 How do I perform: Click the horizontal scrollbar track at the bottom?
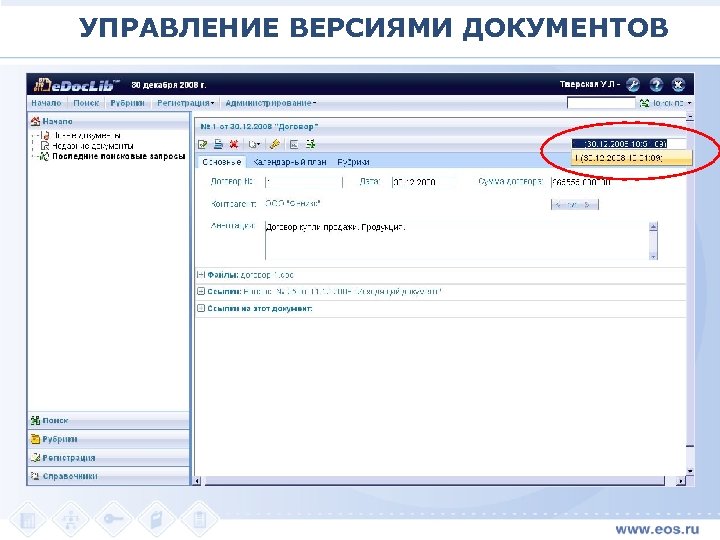point(435,481)
